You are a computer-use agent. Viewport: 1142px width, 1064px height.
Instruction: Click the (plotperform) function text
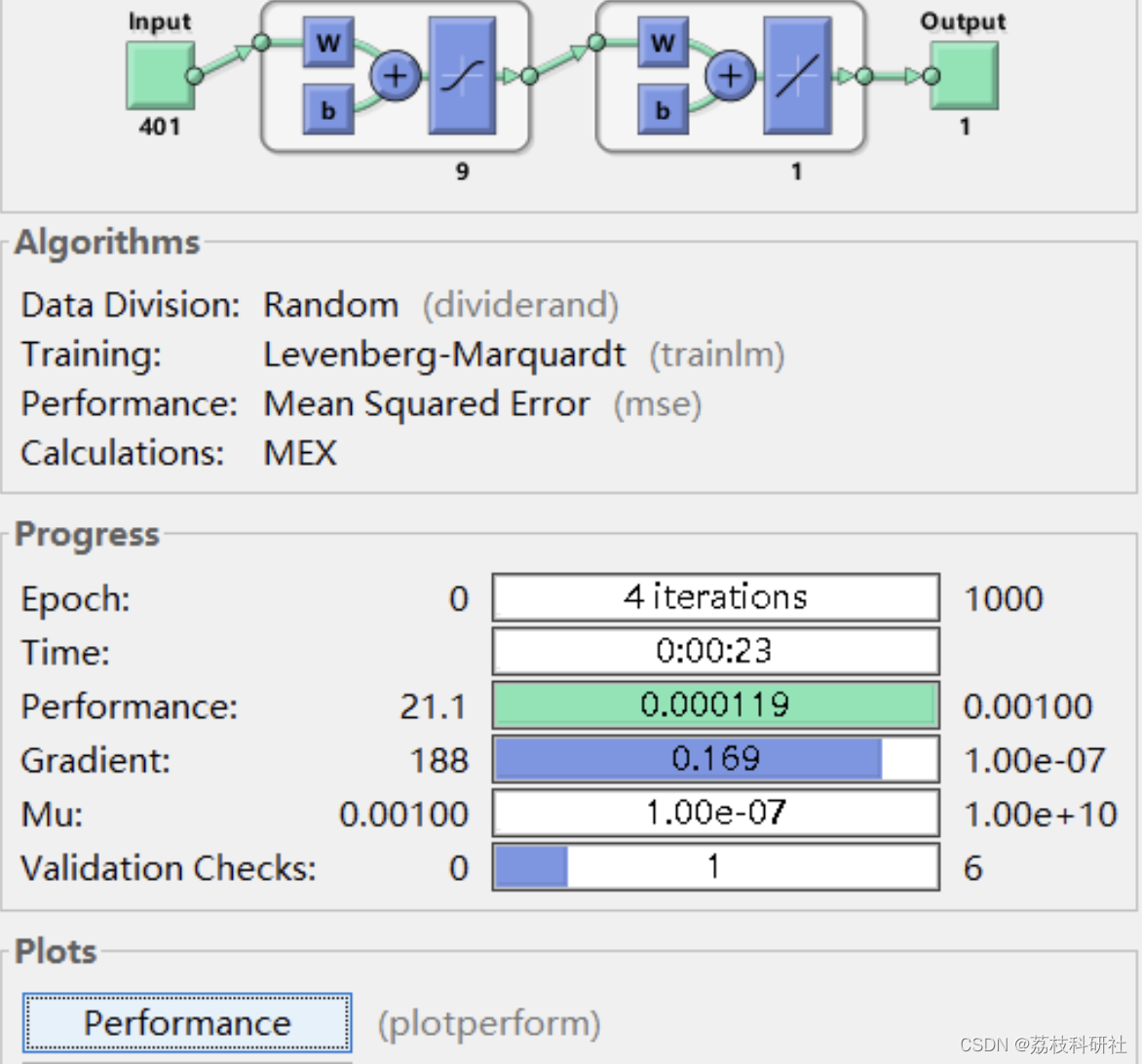(x=489, y=1024)
